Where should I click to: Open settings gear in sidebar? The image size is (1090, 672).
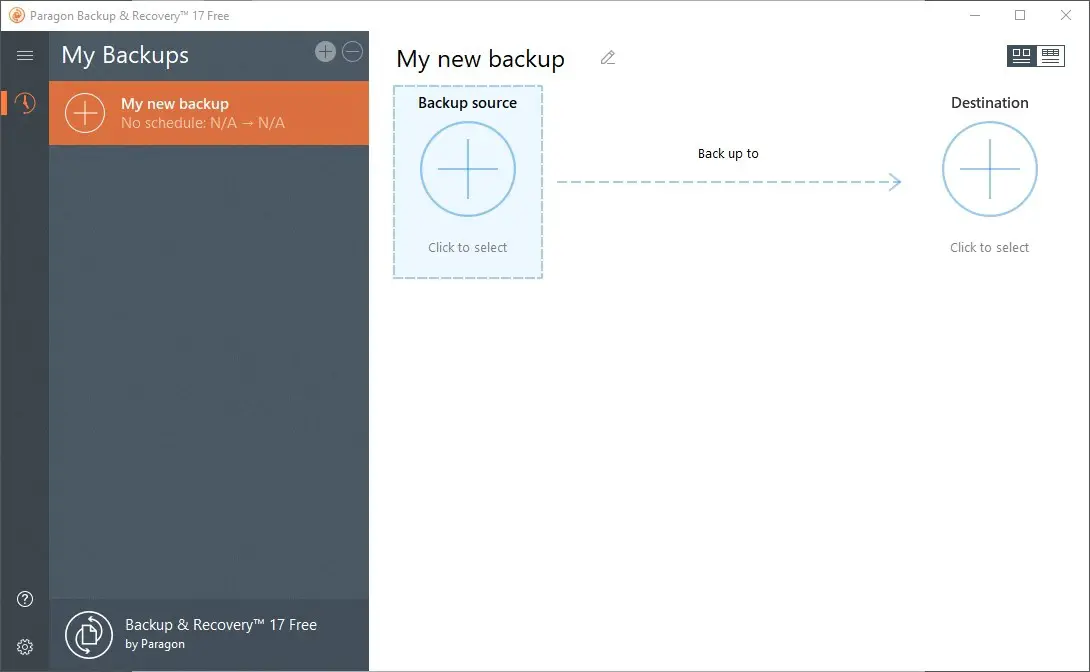point(25,647)
